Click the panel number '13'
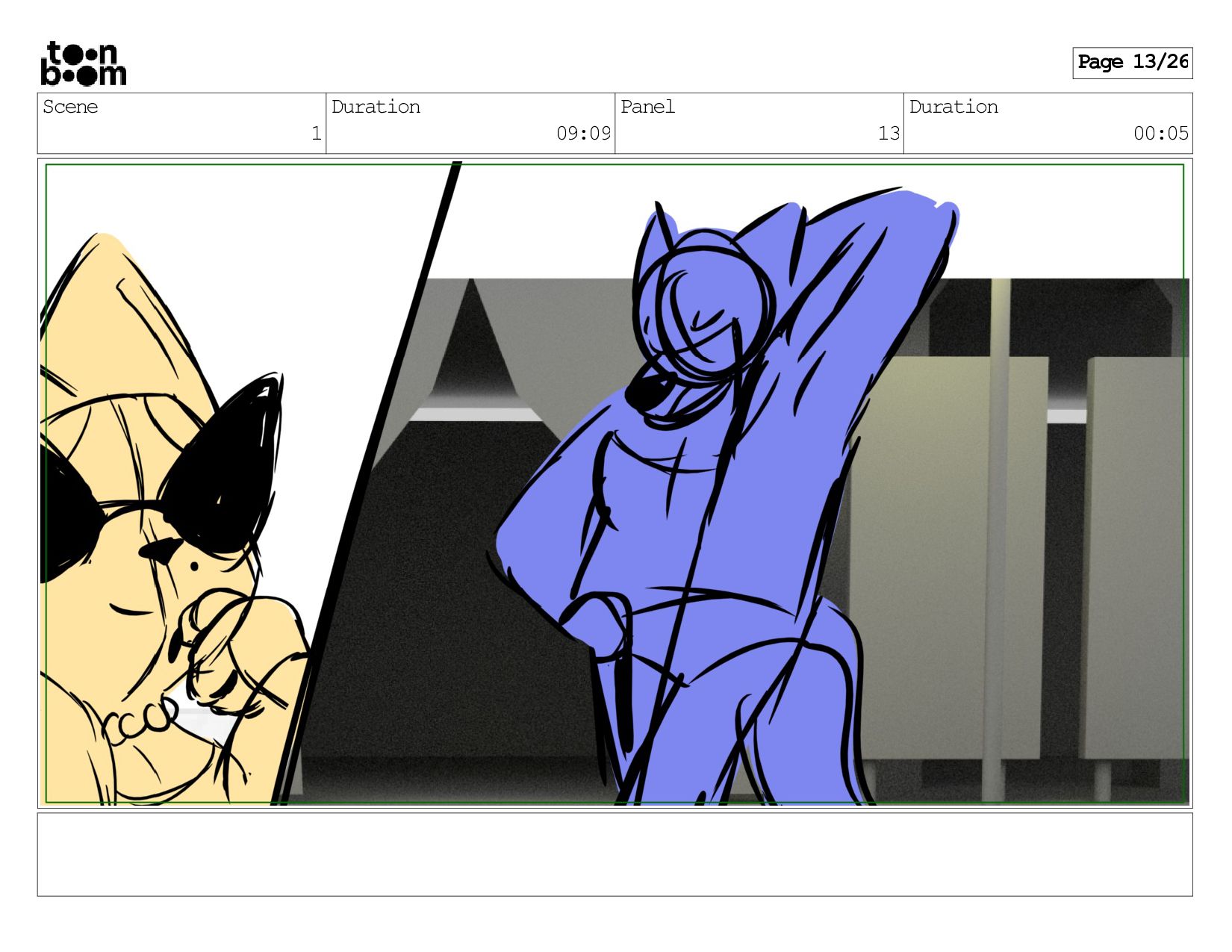Viewport: 1232px width, 952px height. tap(889, 134)
